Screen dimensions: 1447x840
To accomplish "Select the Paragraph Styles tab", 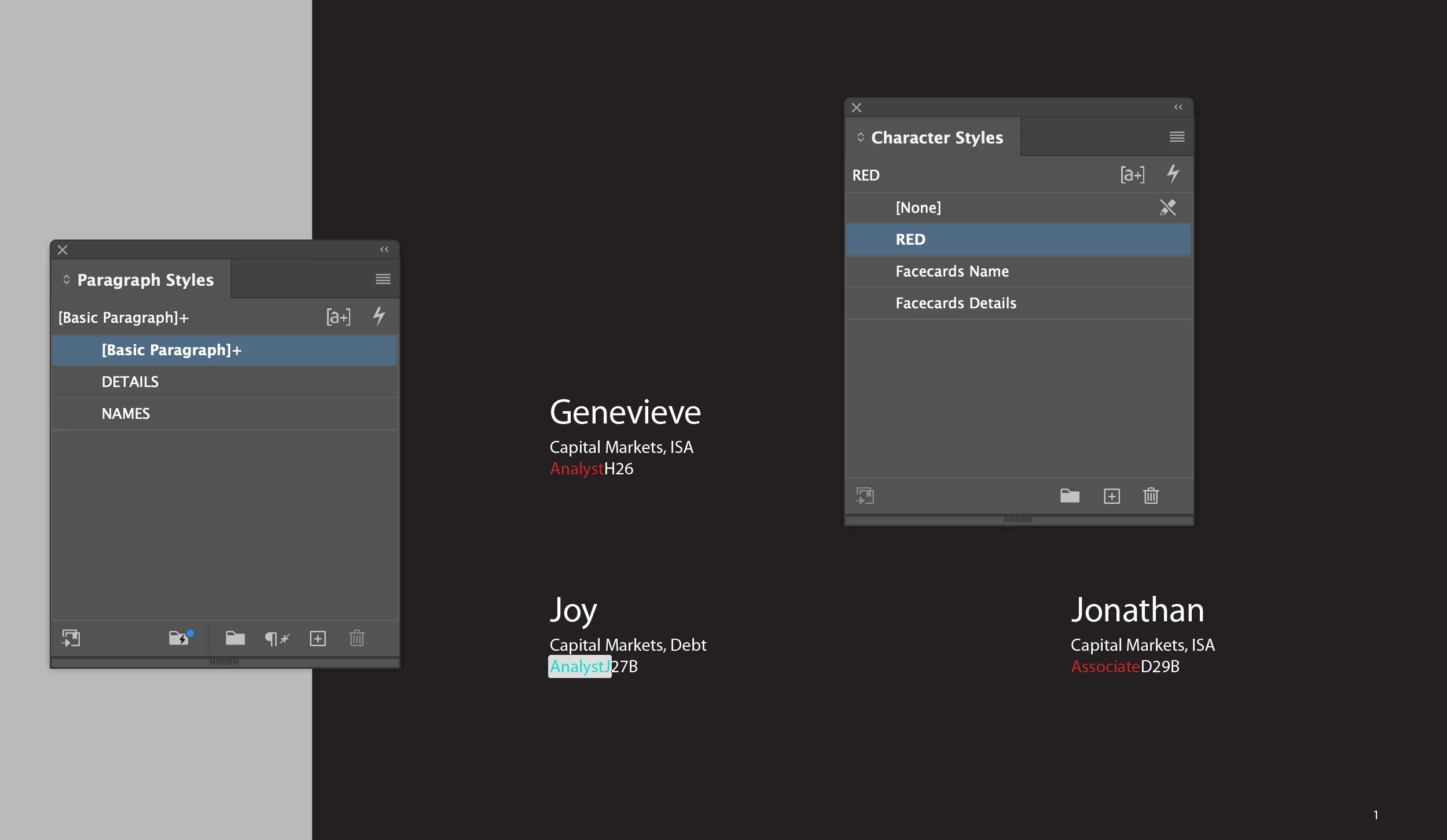I will tap(145, 280).
